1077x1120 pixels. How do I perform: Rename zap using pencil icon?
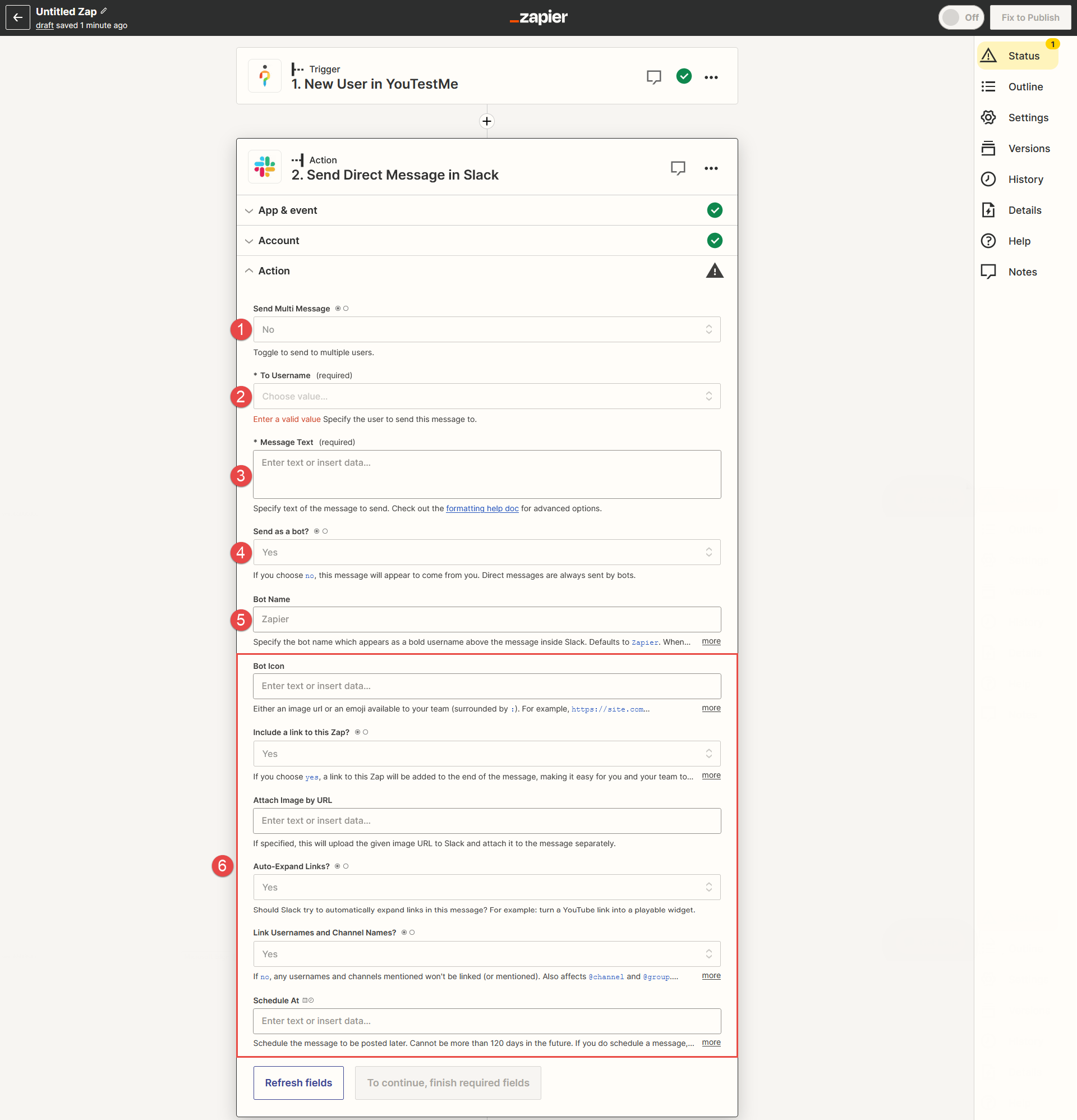click(104, 11)
